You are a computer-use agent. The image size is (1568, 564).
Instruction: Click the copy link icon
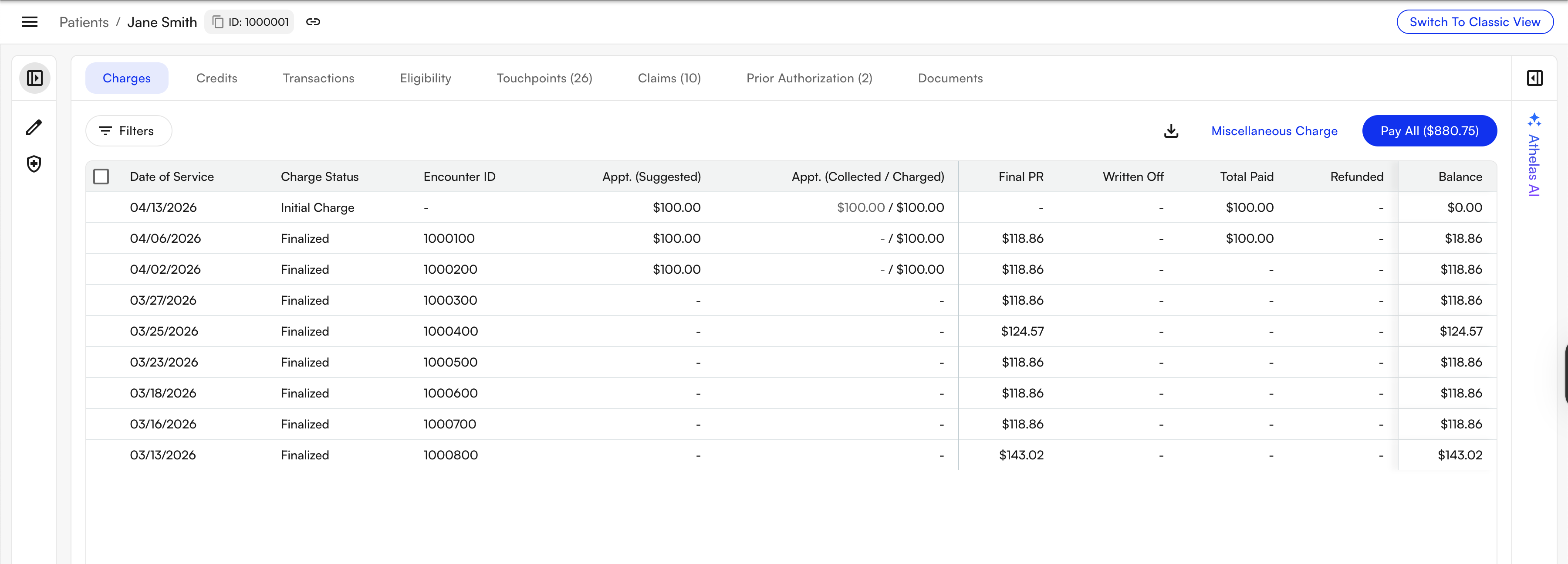tap(313, 22)
